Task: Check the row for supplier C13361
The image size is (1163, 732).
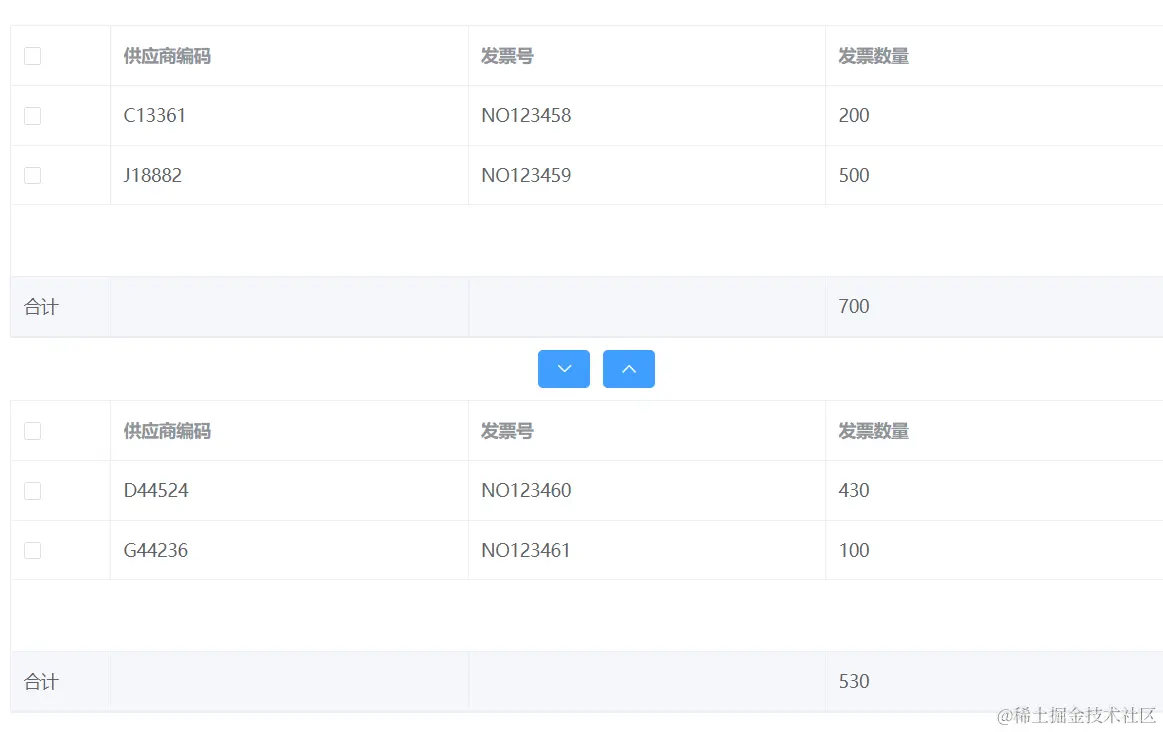Action: [33, 116]
